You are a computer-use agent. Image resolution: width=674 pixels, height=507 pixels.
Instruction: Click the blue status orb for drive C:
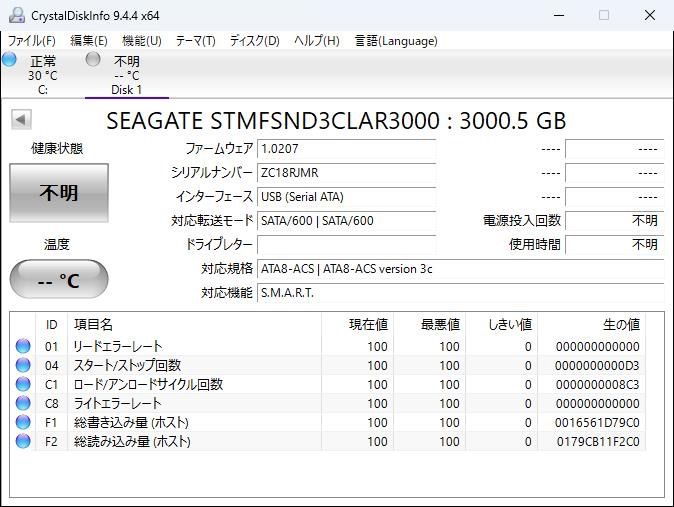9,59
